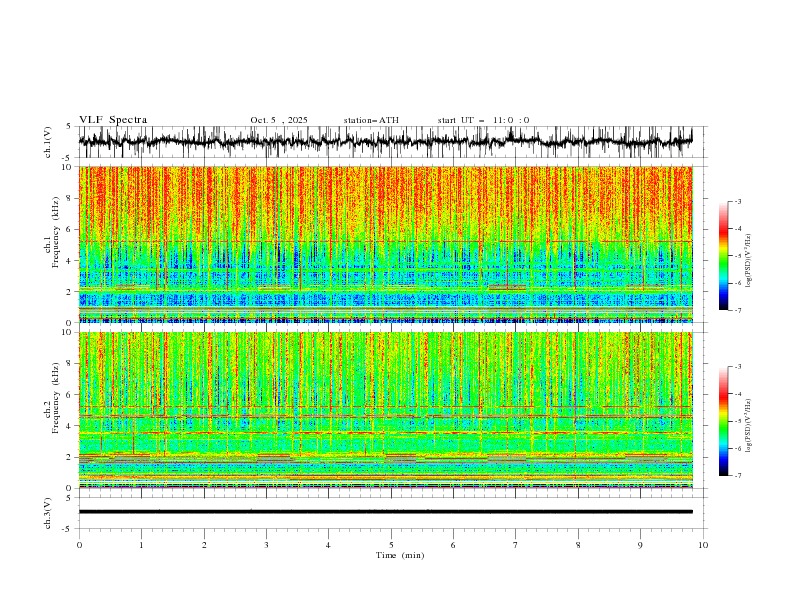Click the 'ch.3(V)' waveform axis label
Screen dimensions: 792x612
48,513
